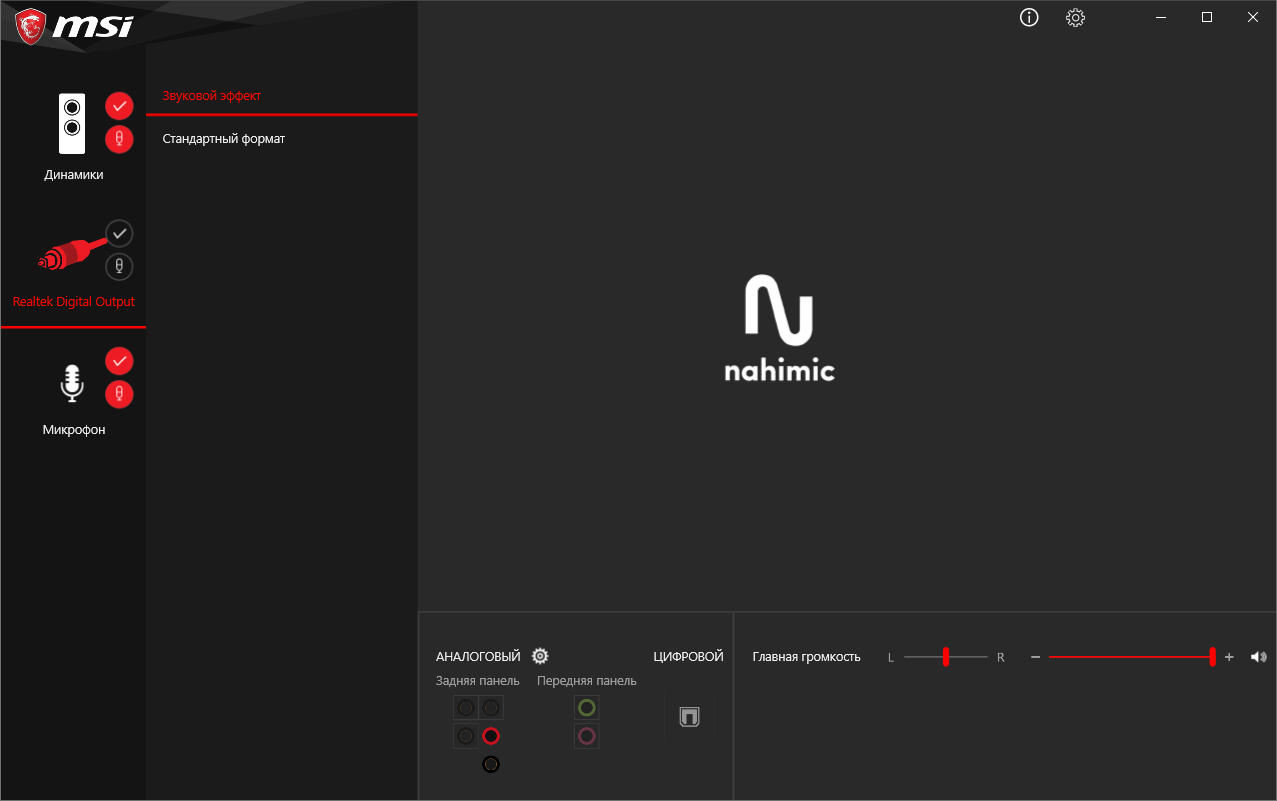The height and width of the screenshot is (801, 1277).
Task: Select the Realtek Digital Output cable icon
Action: [70, 255]
